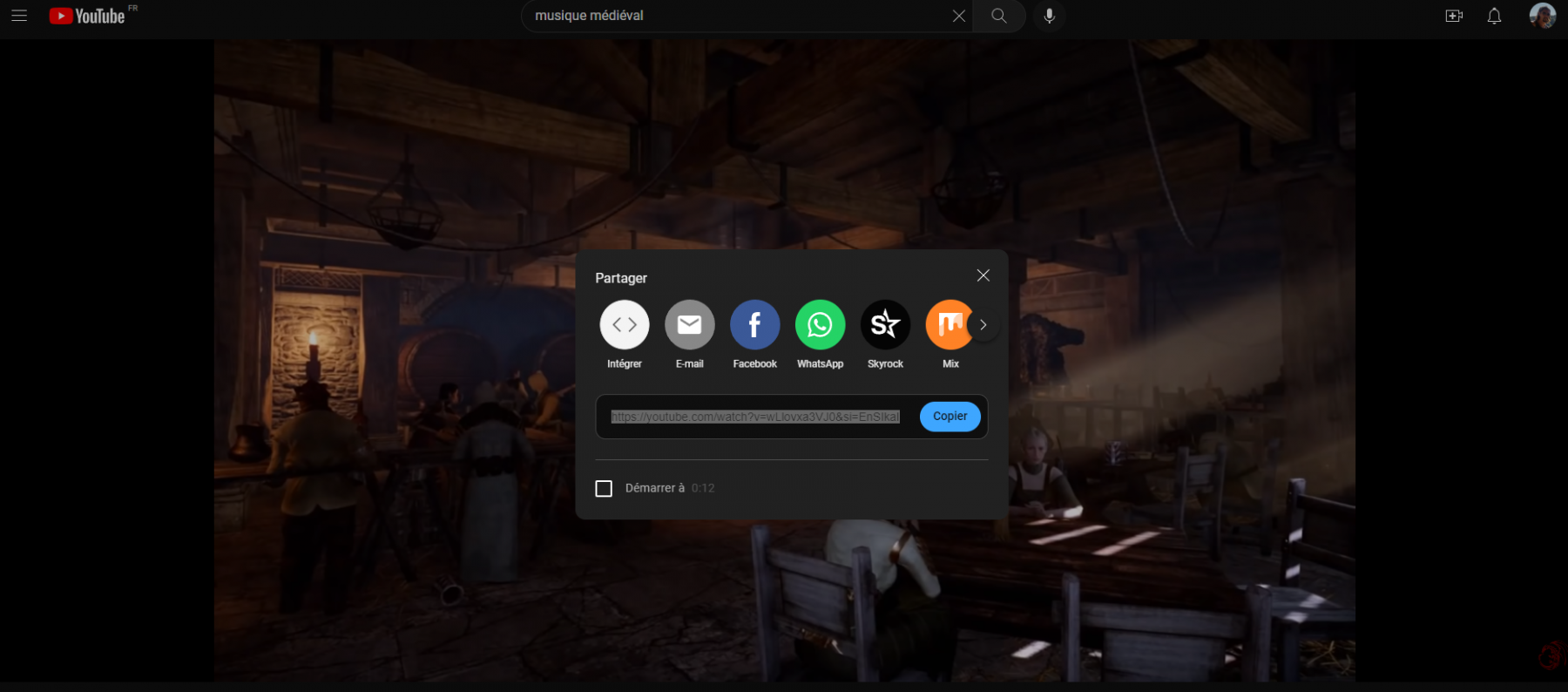
Task: Open the notifications bell
Action: (x=1494, y=16)
